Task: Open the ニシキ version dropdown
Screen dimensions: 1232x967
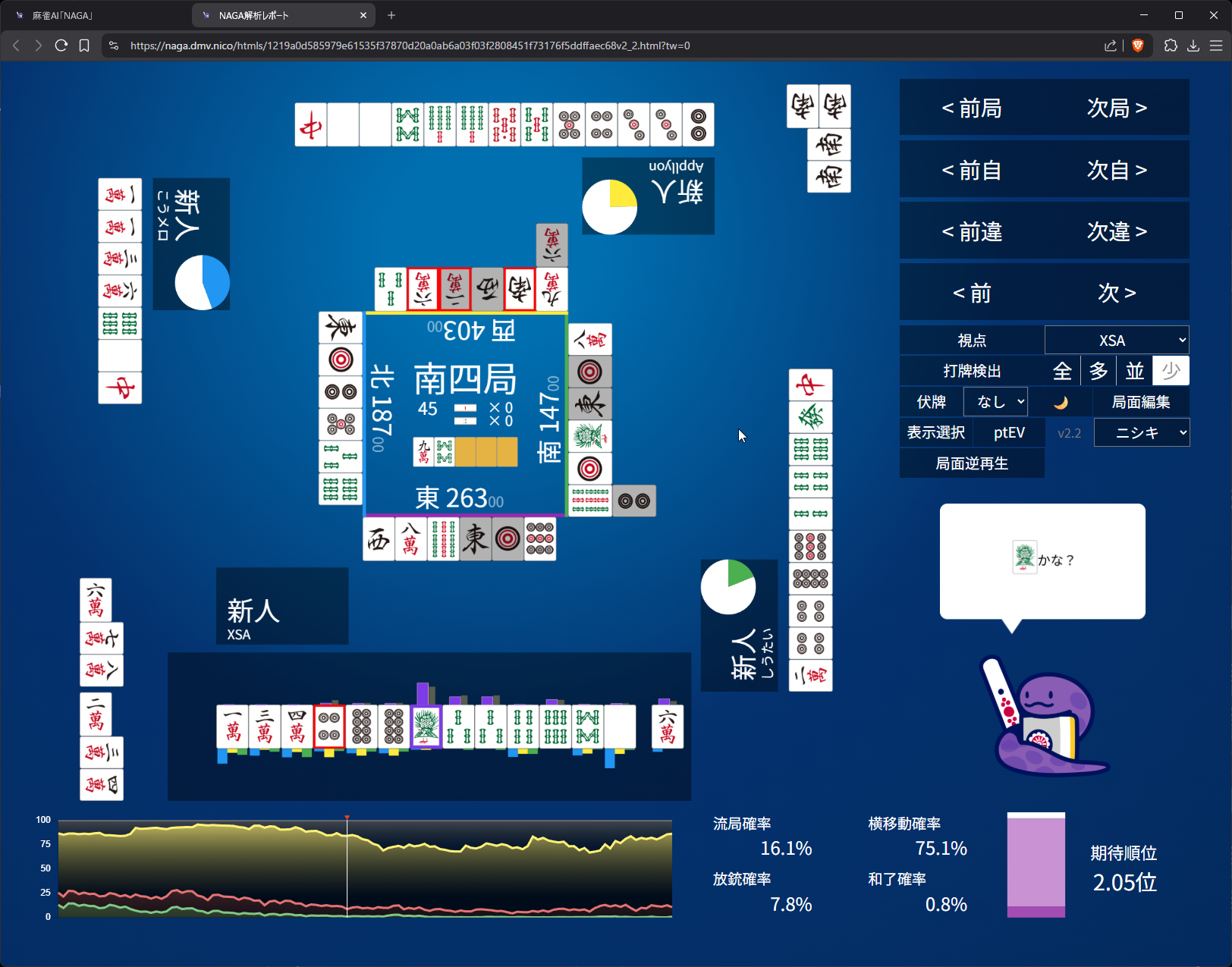Action: (1142, 433)
